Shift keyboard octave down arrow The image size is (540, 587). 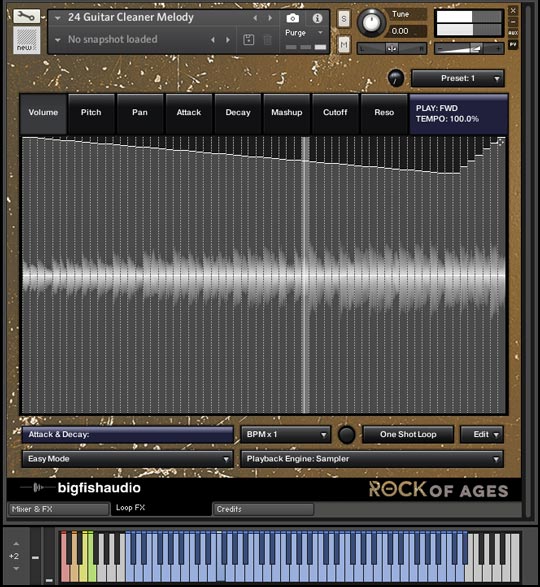point(16,569)
